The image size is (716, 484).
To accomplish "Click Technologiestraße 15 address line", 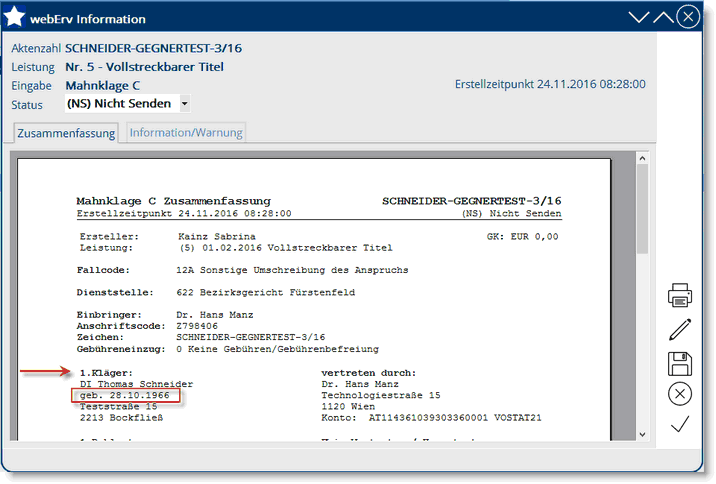I will [381, 395].
